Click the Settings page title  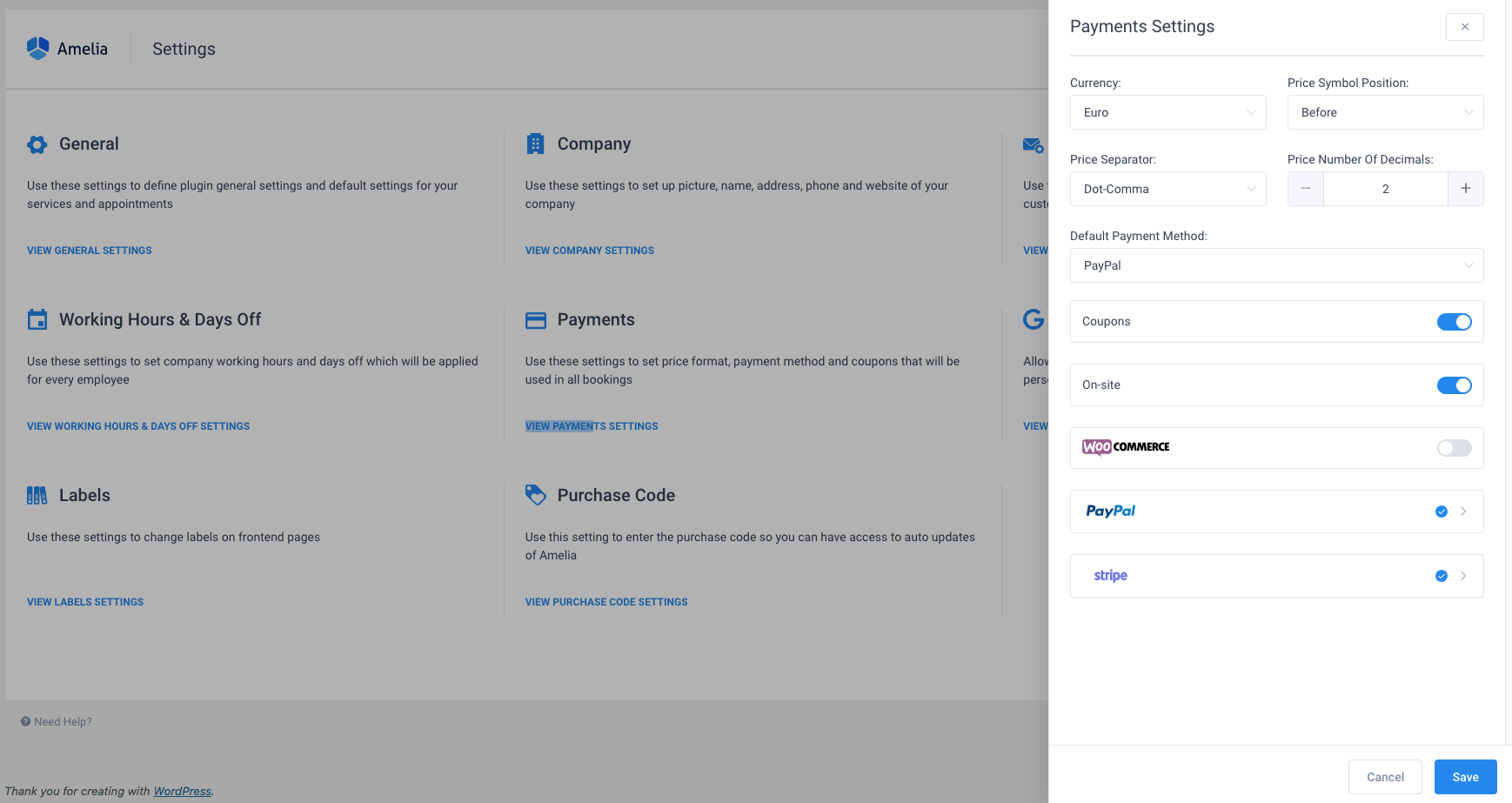pos(184,50)
